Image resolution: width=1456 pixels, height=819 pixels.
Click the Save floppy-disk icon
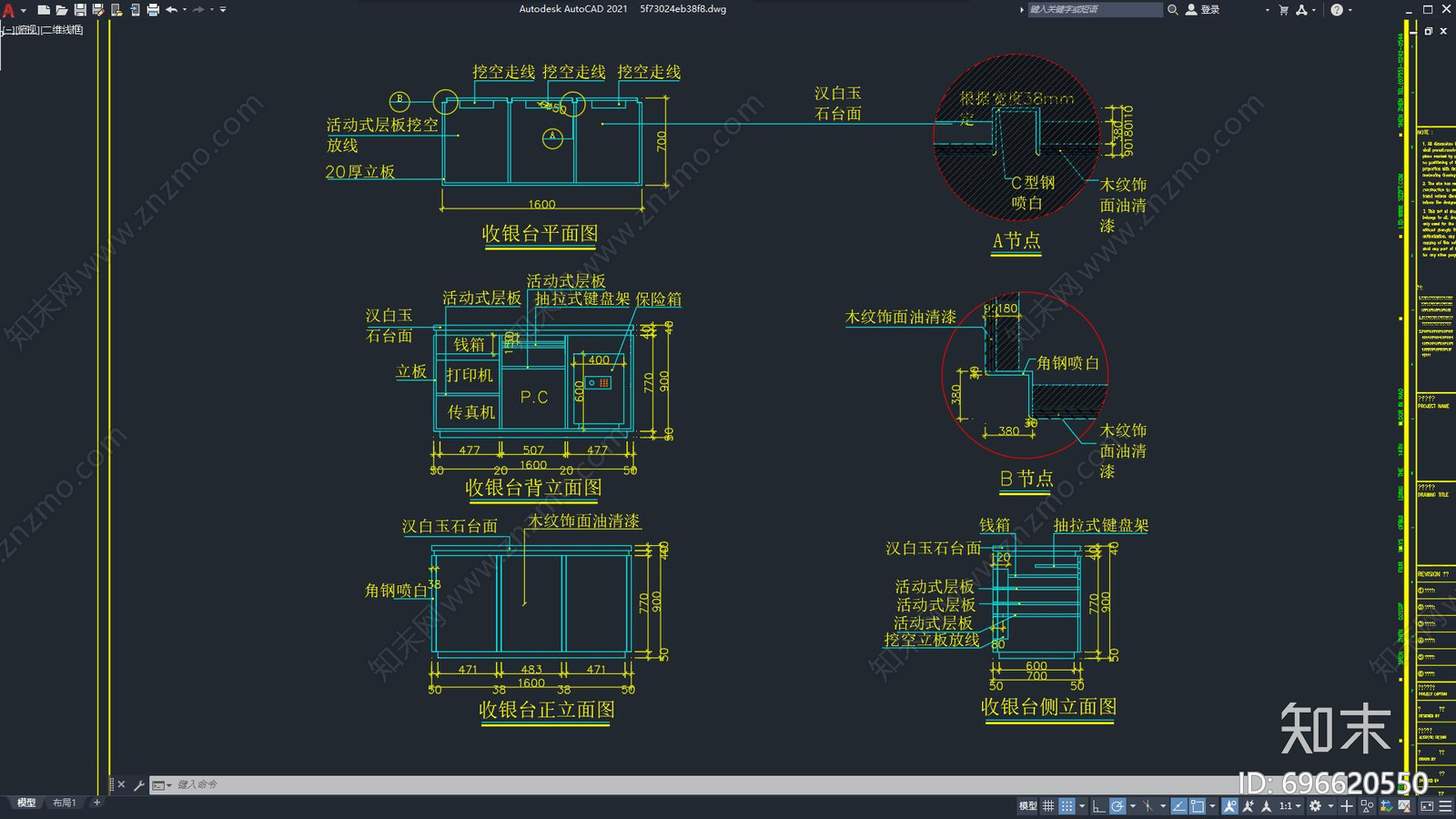click(x=80, y=10)
